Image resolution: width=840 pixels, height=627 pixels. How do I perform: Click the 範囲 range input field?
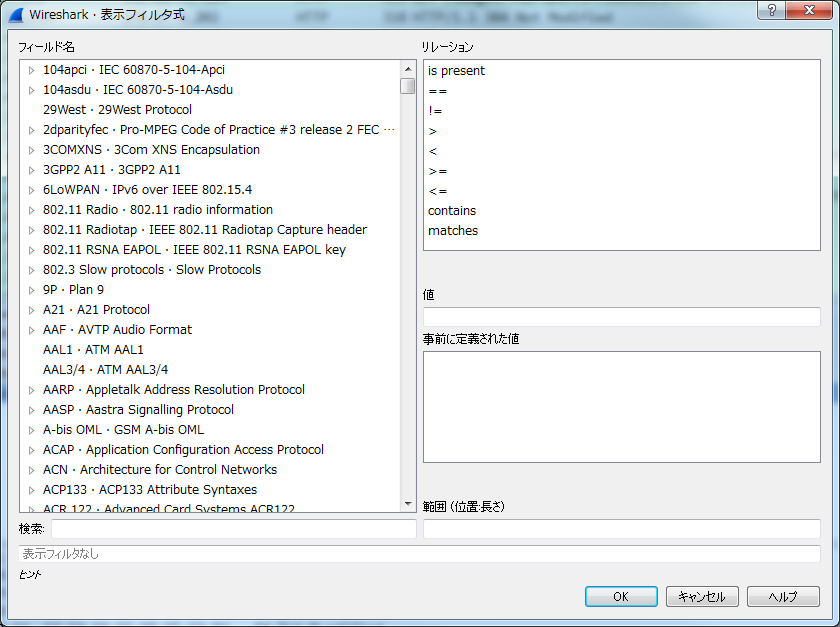tap(621, 529)
